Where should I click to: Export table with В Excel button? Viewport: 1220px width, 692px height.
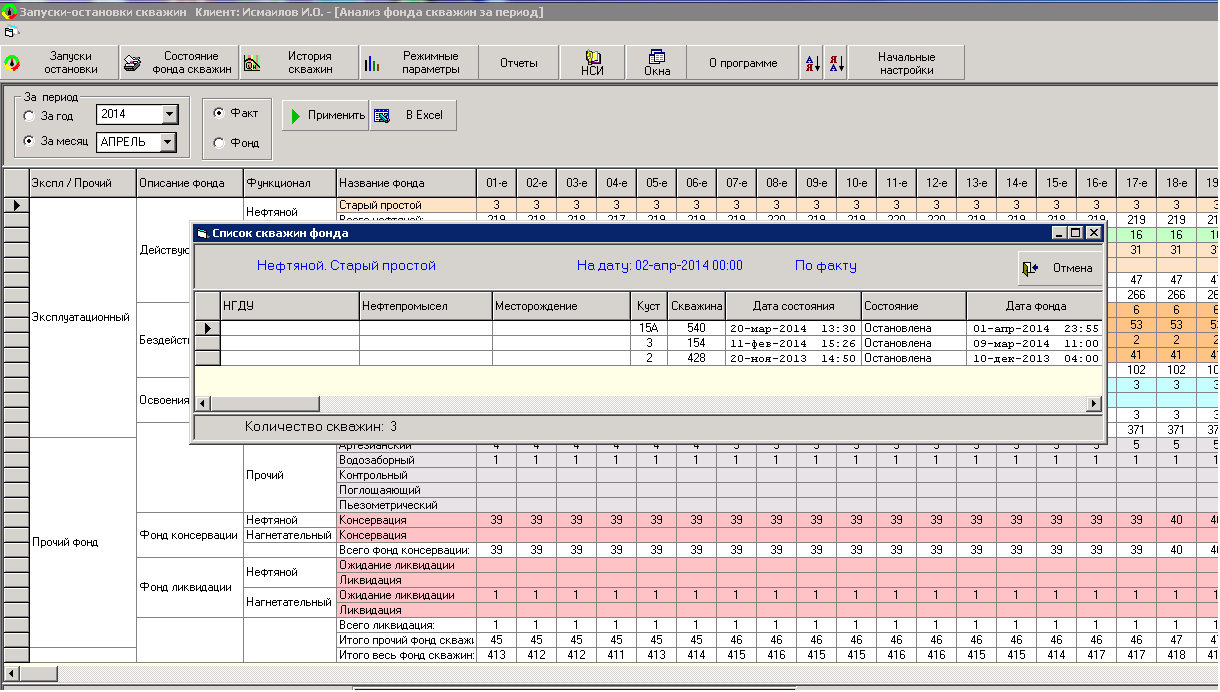414,115
